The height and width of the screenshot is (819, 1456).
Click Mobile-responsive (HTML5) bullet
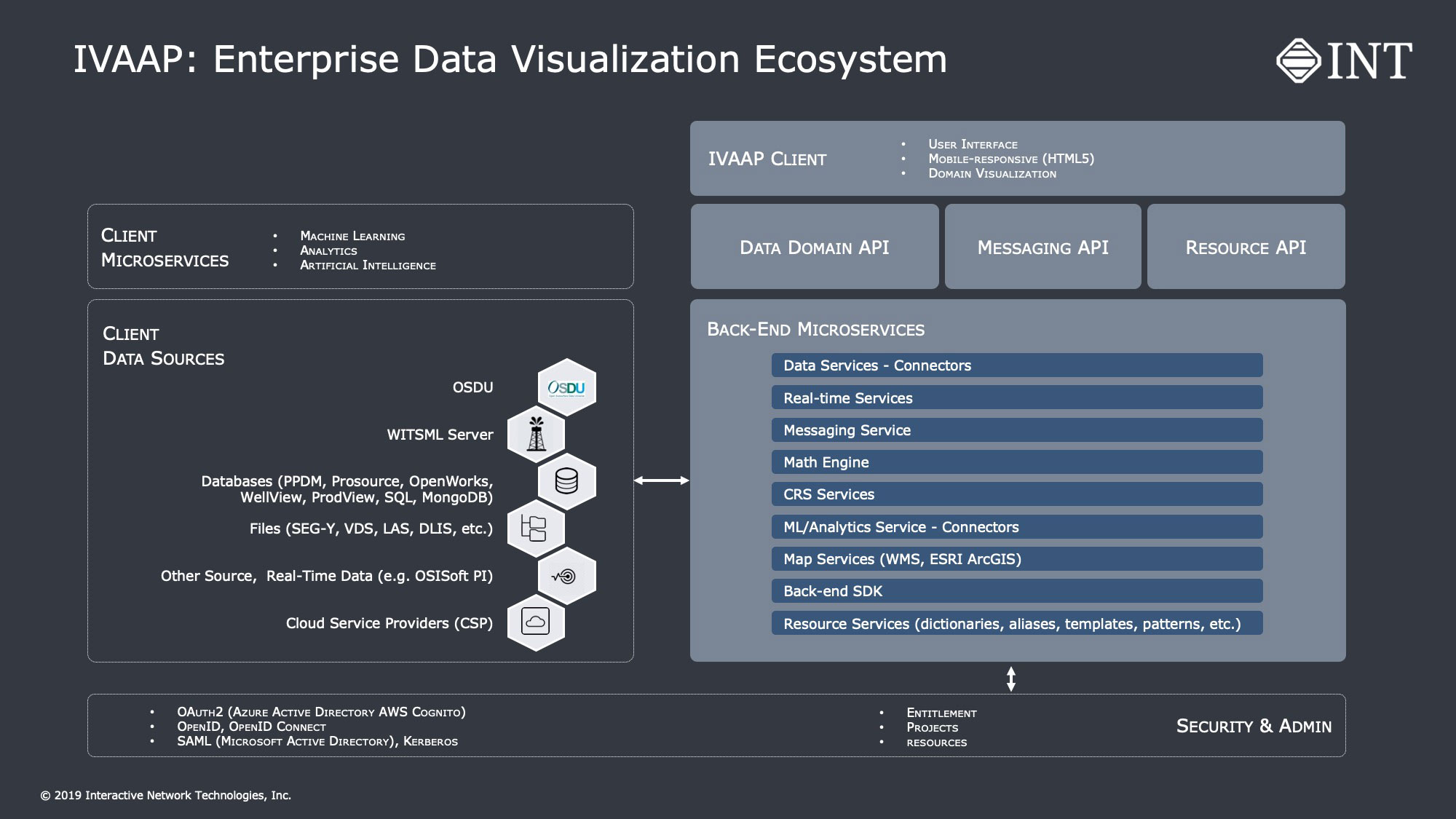[x=1011, y=159]
